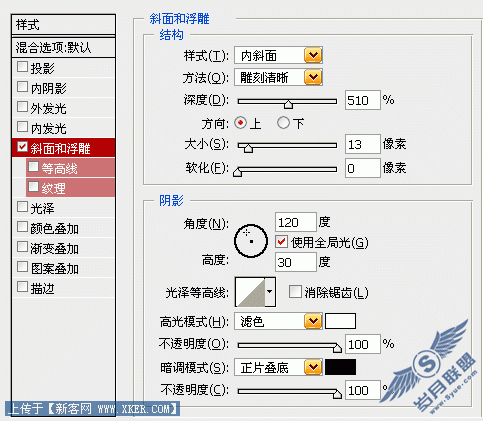The width and height of the screenshot is (483, 421).
Task: Check the 等高线 contour sub-option
Action: coord(33,166)
